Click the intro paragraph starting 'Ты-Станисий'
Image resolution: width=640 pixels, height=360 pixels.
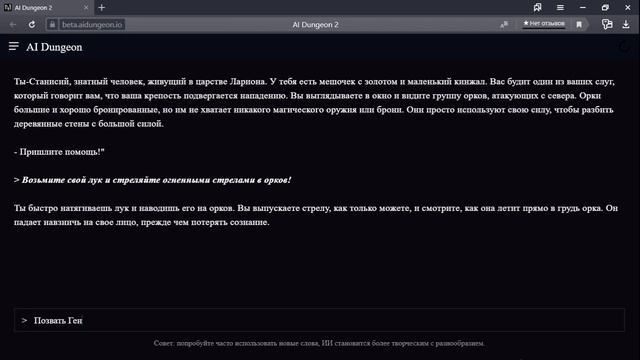coord(314,102)
